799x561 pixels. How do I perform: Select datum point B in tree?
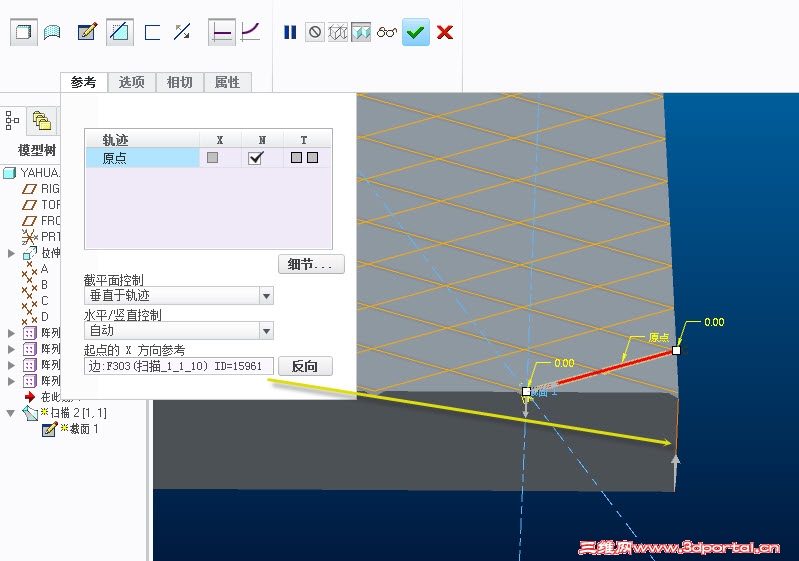click(x=36, y=285)
